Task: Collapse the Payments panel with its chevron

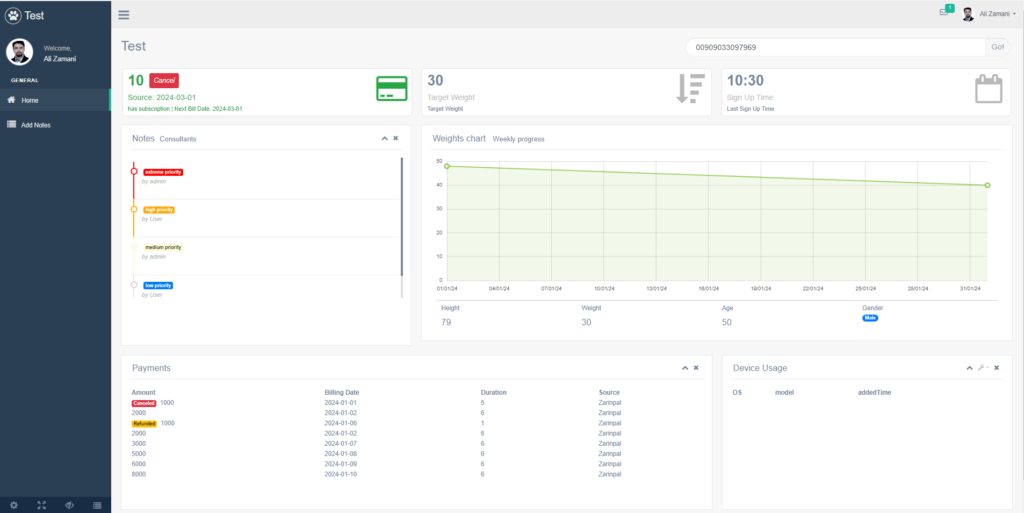Action: coord(685,368)
